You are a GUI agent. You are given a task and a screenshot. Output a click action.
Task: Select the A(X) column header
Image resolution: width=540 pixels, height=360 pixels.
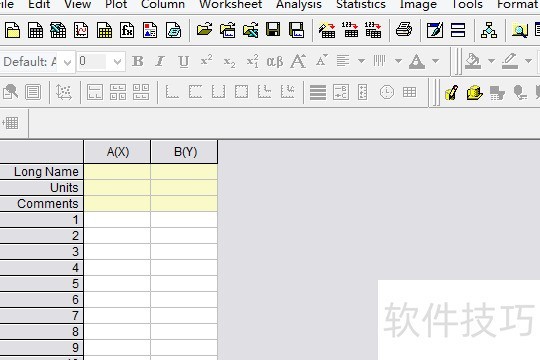click(117, 152)
